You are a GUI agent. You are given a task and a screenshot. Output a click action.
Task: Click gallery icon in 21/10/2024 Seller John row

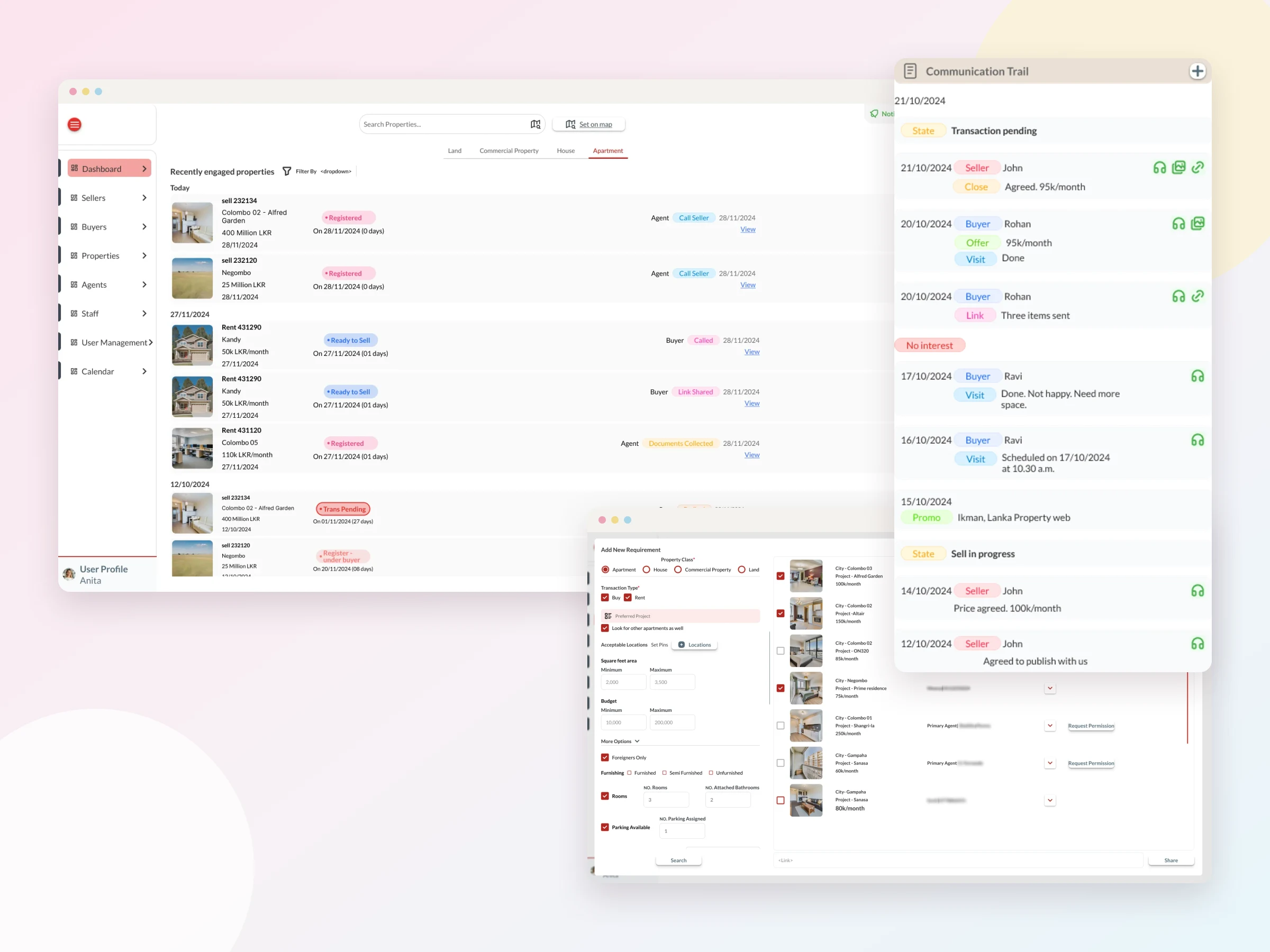[1178, 167]
